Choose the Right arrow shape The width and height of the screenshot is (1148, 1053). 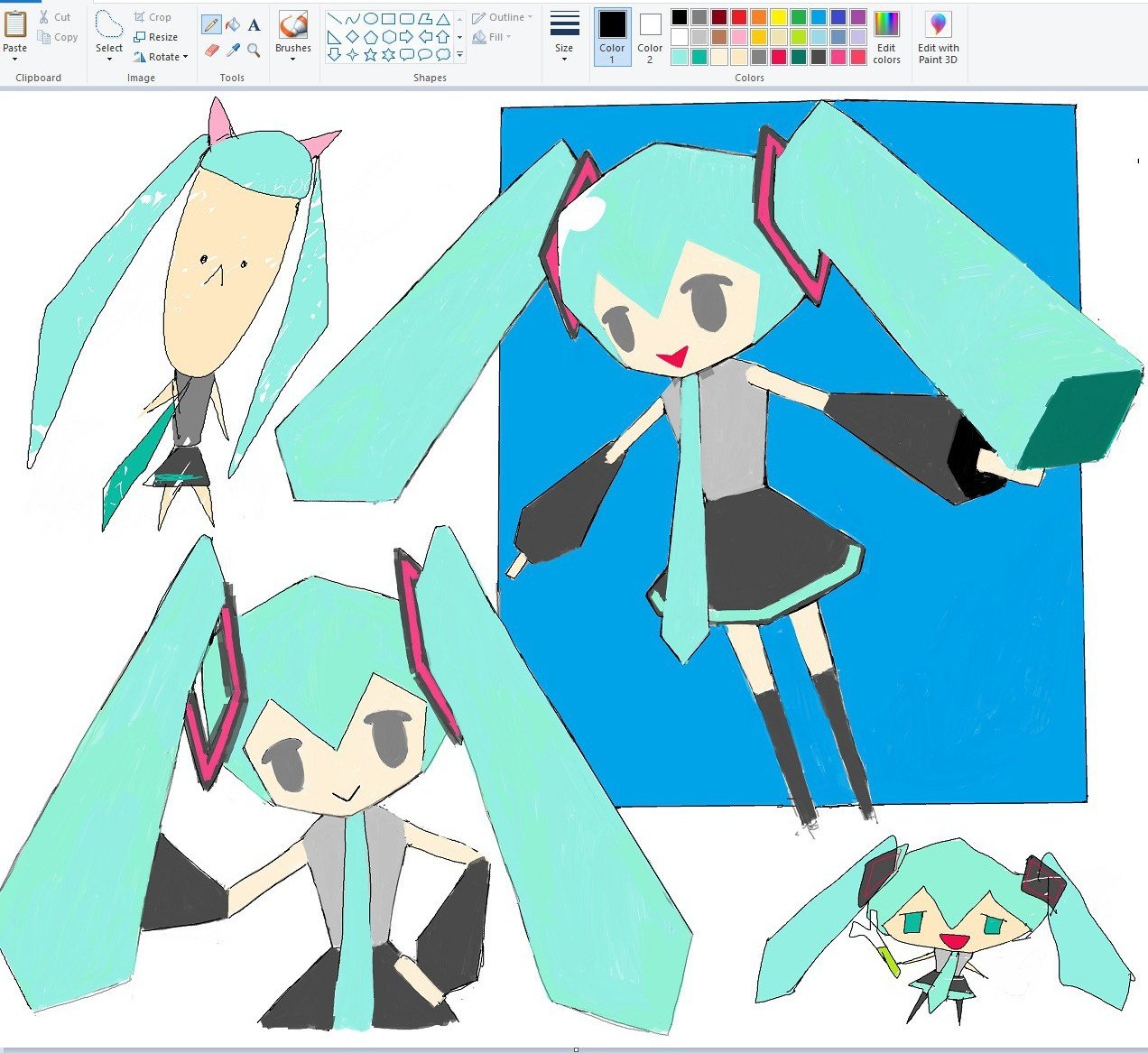coord(406,36)
